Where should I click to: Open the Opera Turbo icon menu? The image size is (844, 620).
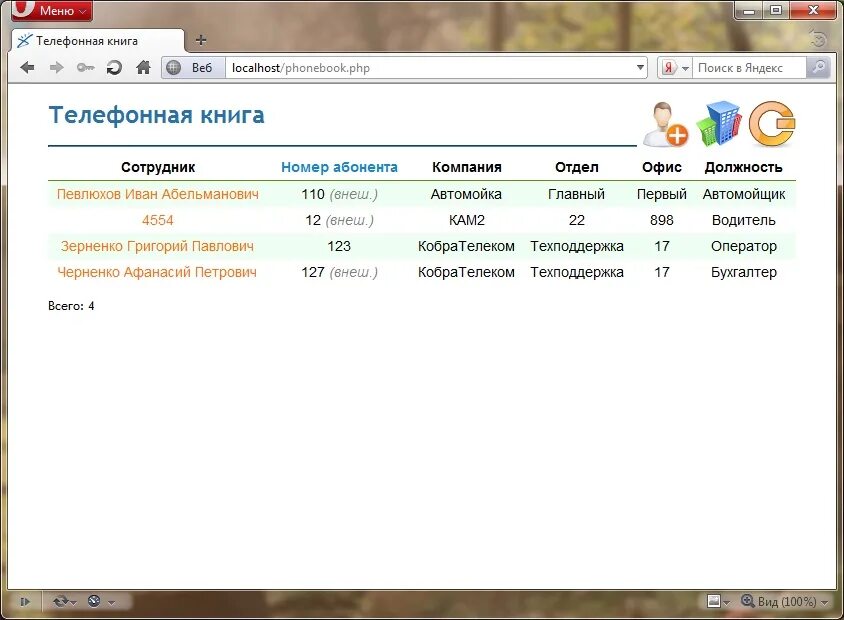[101, 602]
